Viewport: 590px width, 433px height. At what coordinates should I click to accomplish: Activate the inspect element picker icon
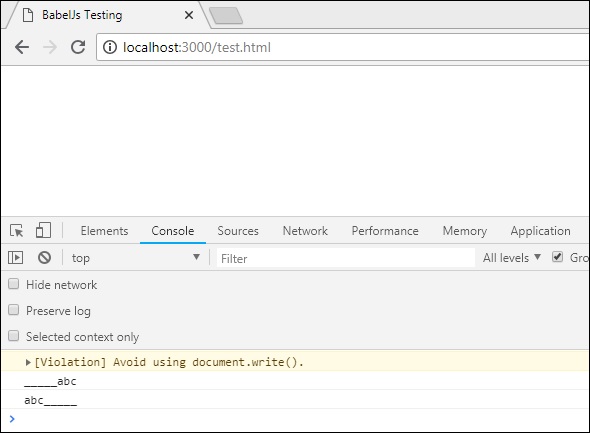click(17, 230)
